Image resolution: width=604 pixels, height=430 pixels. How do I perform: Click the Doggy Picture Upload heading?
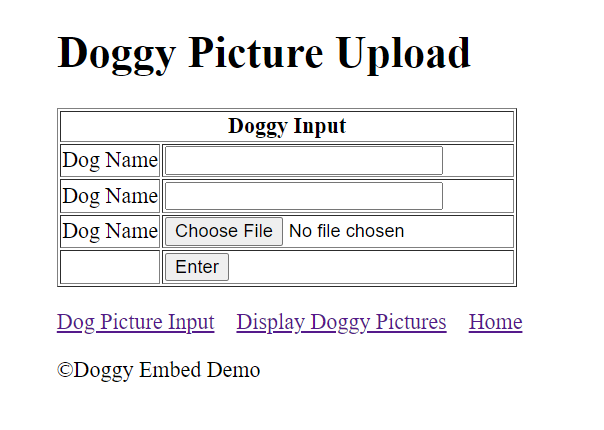click(264, 54)
